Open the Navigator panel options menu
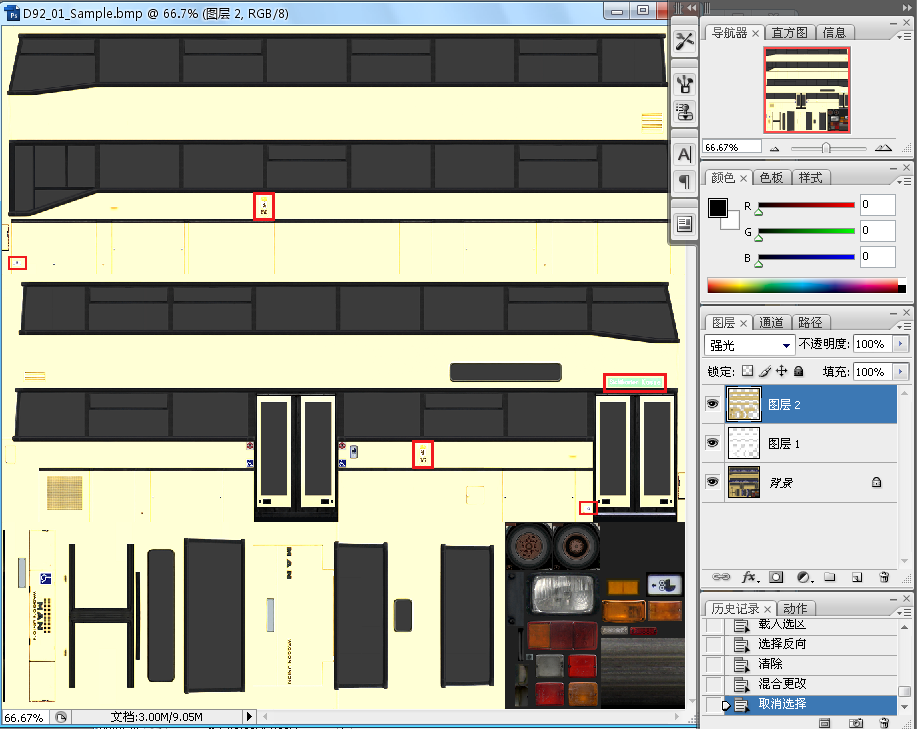This screenshot has height=729, width=917. [x=903, y=36]
